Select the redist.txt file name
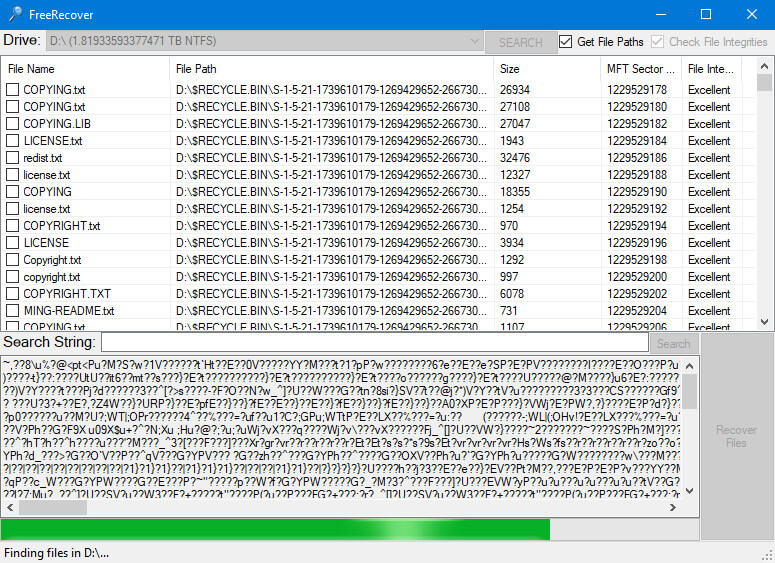The image size is (775, 563). (43, 158)
